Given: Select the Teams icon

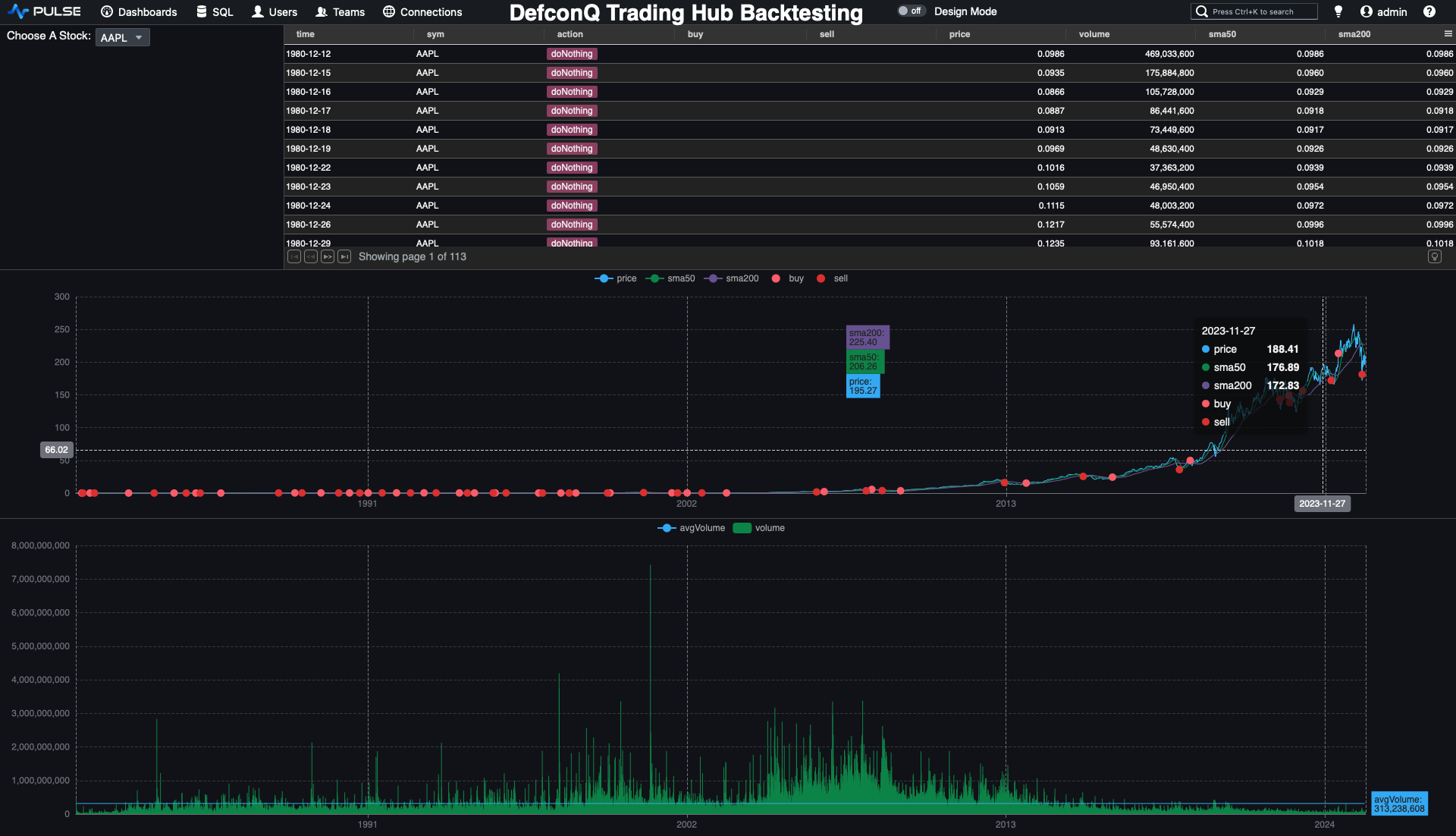Looking at the screenshot, I should (322, 11).
